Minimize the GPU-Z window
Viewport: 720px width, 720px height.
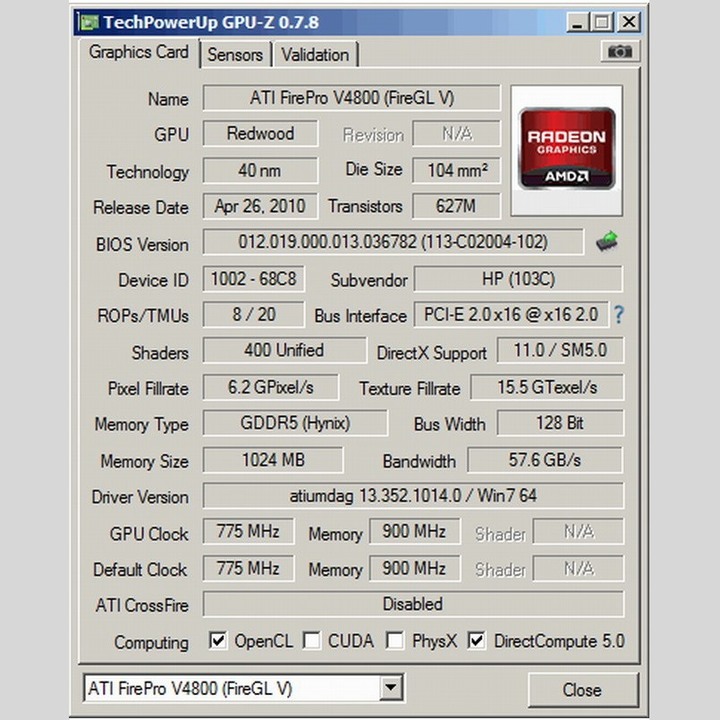pyautogui.click(x=578, y=22)
